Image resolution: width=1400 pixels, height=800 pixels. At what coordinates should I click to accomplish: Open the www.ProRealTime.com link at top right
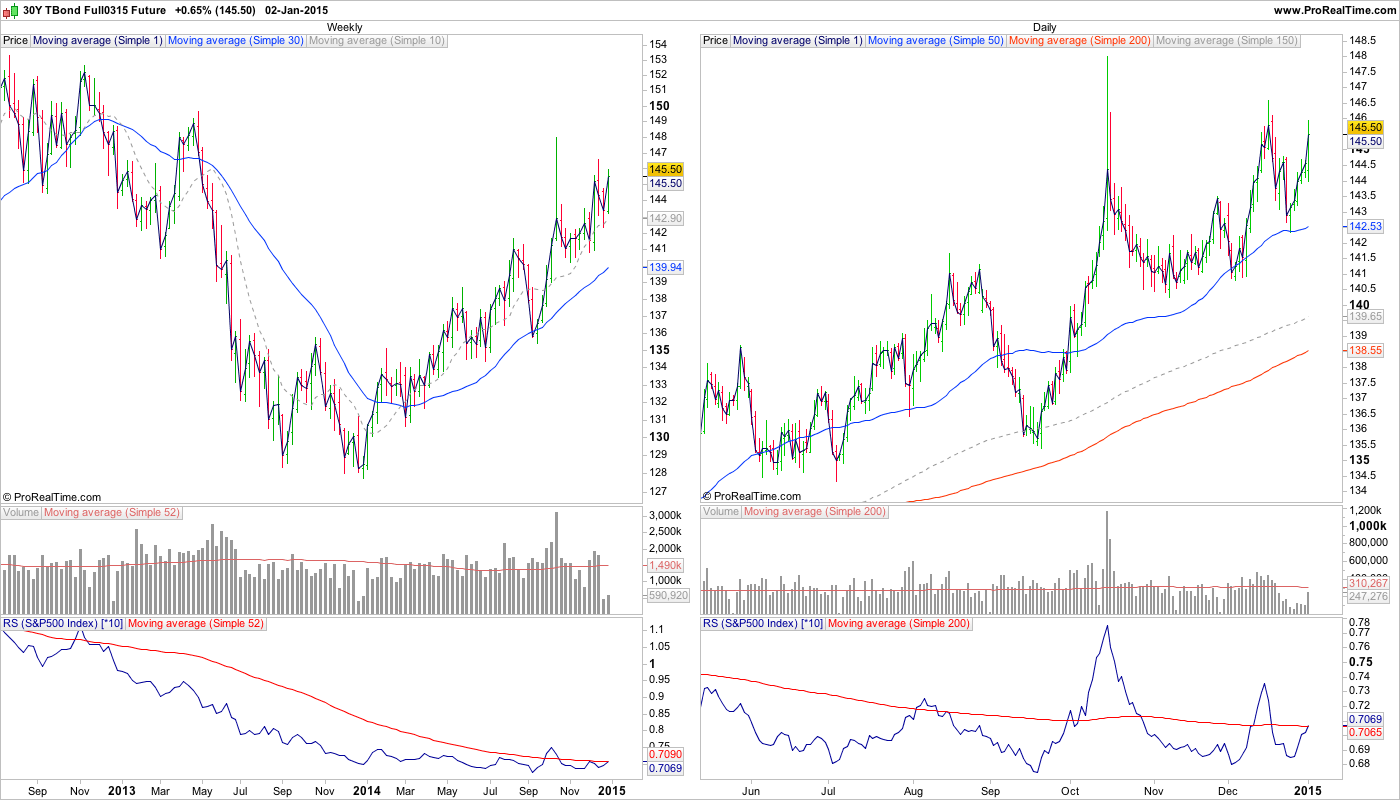[1335, 10]
